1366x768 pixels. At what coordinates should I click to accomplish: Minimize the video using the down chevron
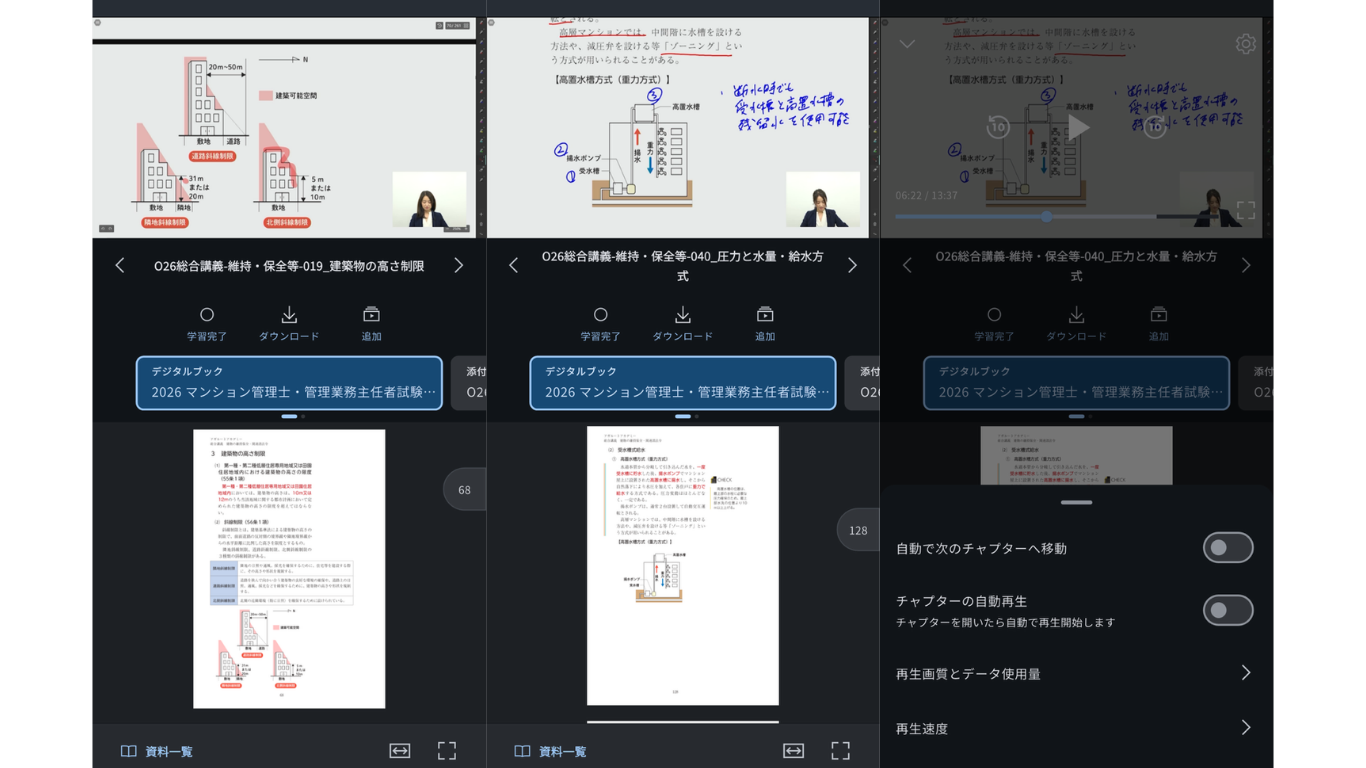(907, 44)
